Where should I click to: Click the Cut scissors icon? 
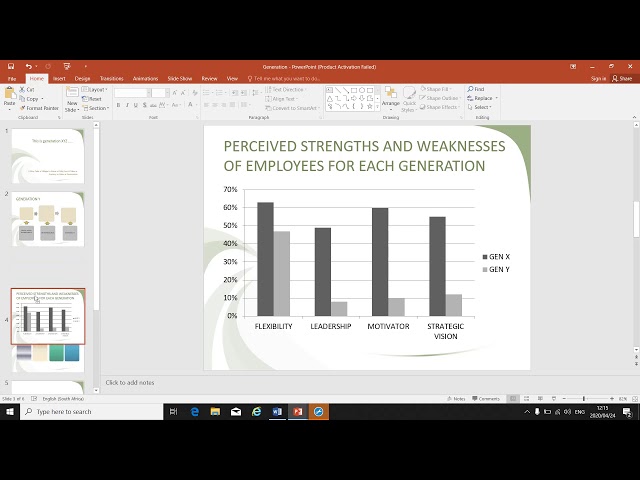(22, 89)
